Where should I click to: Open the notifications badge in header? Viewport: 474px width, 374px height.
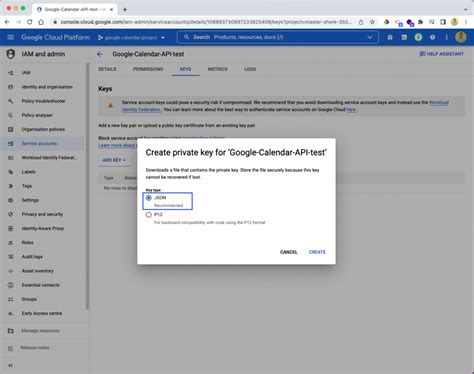[x=418, y=37]
